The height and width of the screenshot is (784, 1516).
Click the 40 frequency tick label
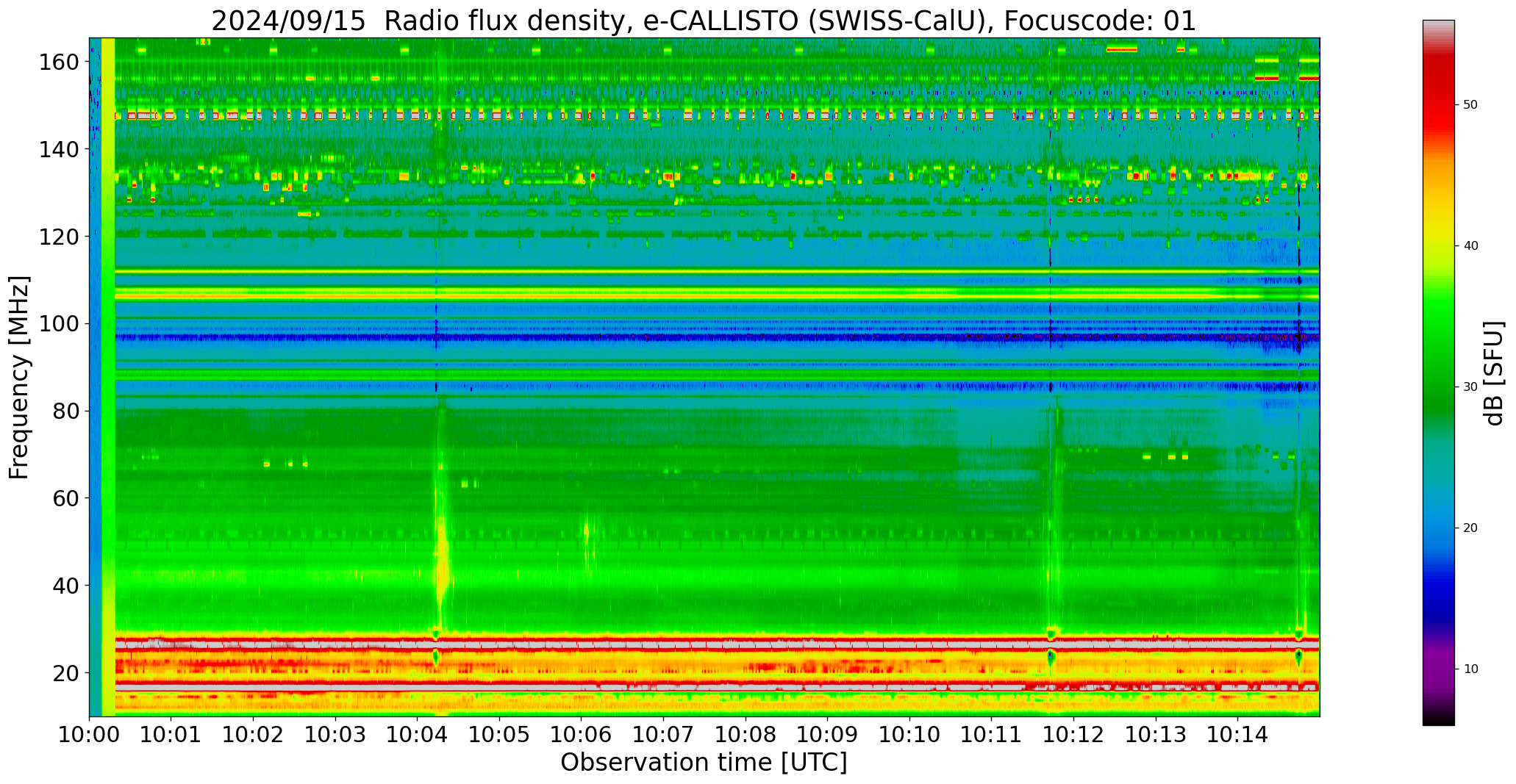tap(65, 586)
